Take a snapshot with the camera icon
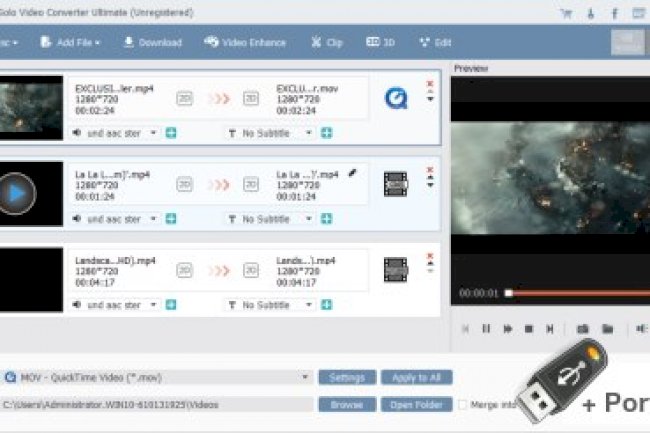The width and height of the screenshot is (650, 433). tap(582, 328)
